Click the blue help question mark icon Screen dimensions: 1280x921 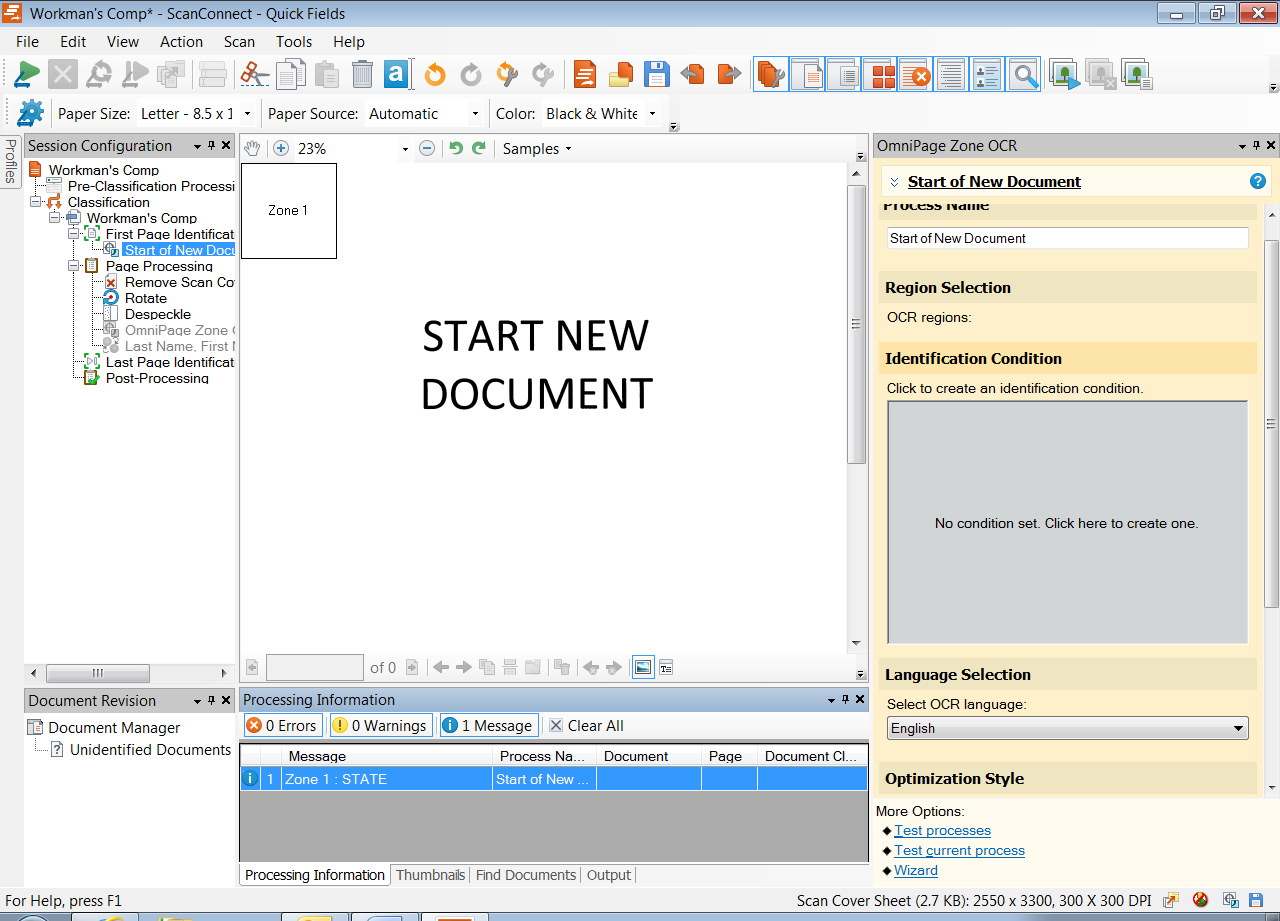[1258, 181]
